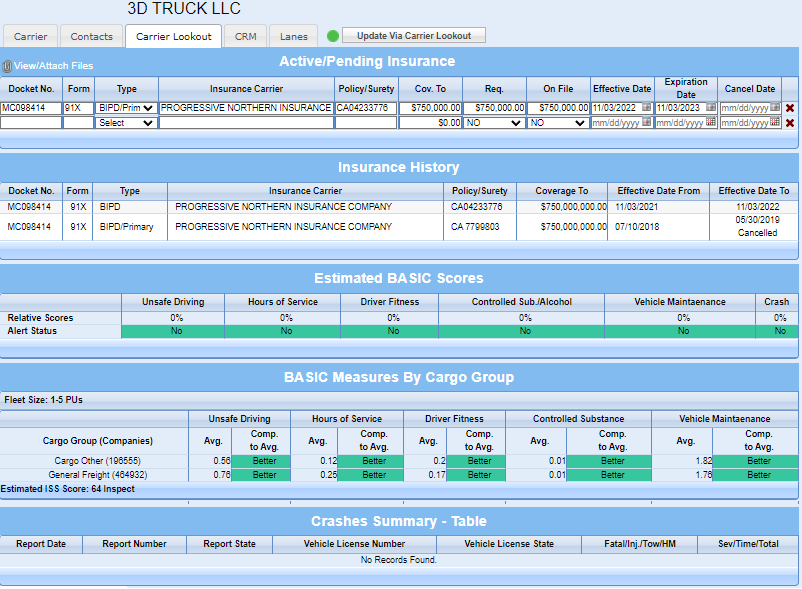The width and height of the screenshot is (802, 589).
Task: Click the Update Via Carrier Lookout button
Action: click(x=414, y=35)
